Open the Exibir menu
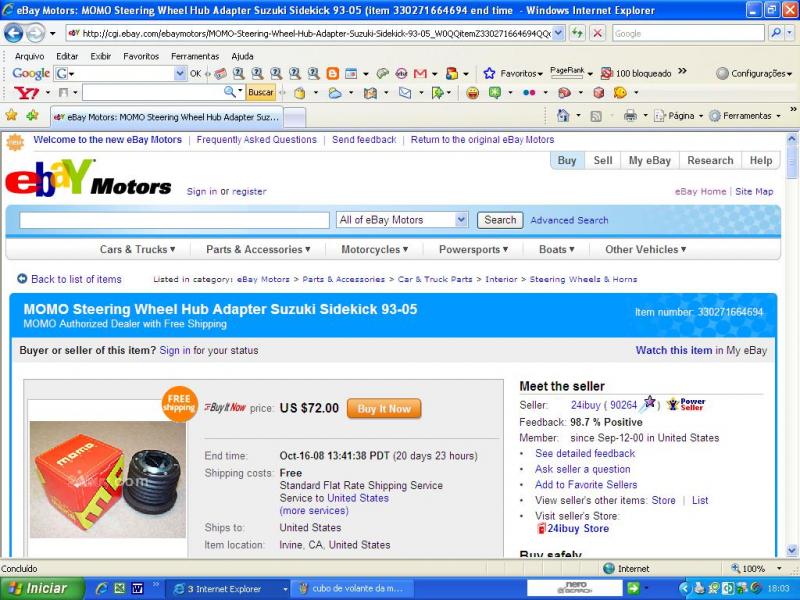The image size is (800, 600). click(101, 56)
